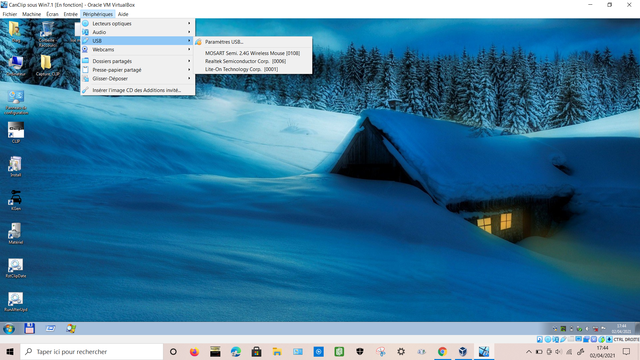Click Insérer l'image CD des Additions invité

click(138, 90)
